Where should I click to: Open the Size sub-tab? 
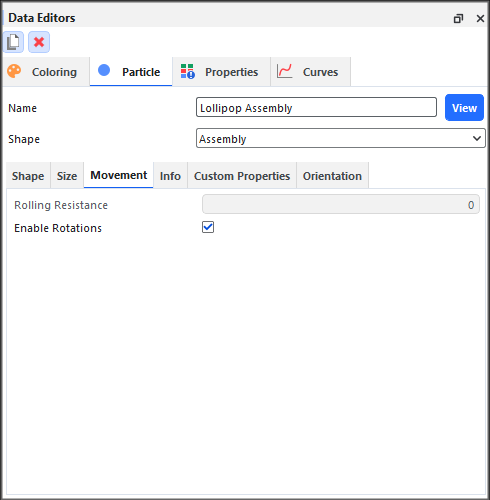(x=67, y=176)
